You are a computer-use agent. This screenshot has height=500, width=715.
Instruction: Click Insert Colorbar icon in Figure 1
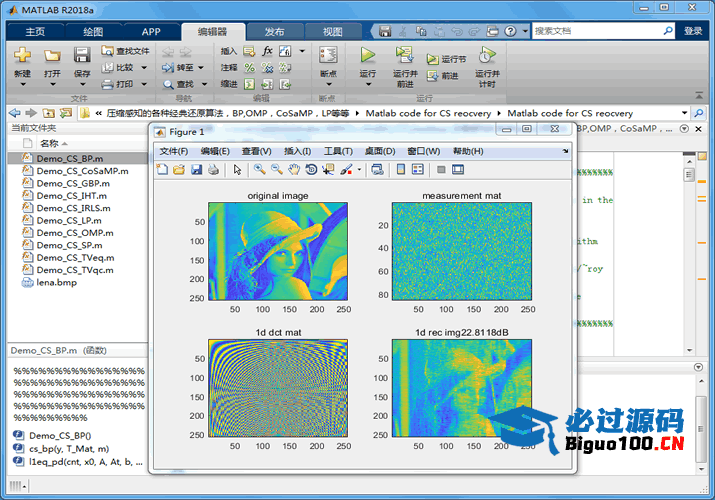pos(401,170)
